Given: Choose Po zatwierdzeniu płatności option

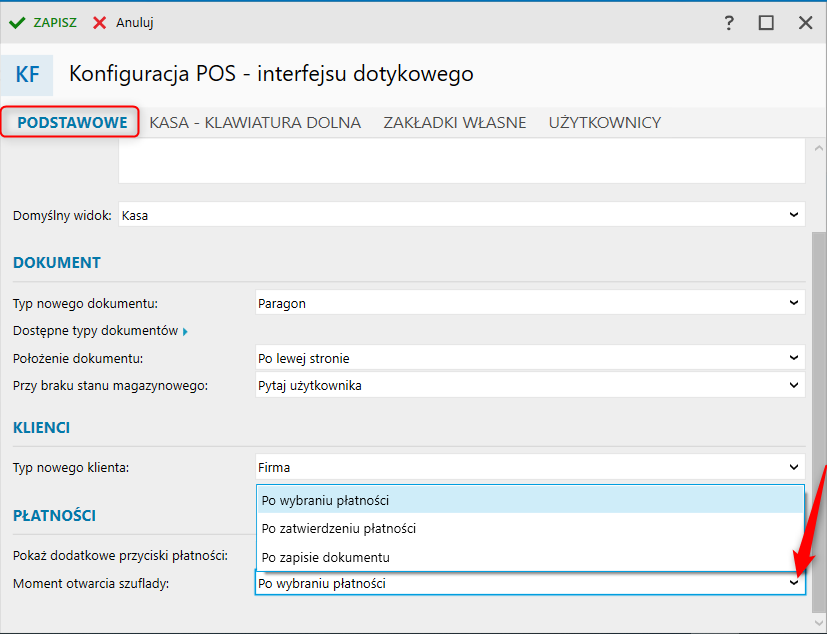Looking at the screenshot, I should click(x=338, y=528).
